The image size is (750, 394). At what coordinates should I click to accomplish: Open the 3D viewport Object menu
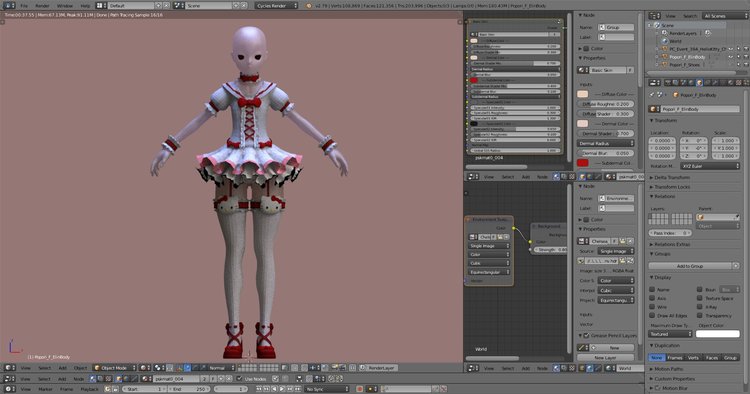[80, 368]
